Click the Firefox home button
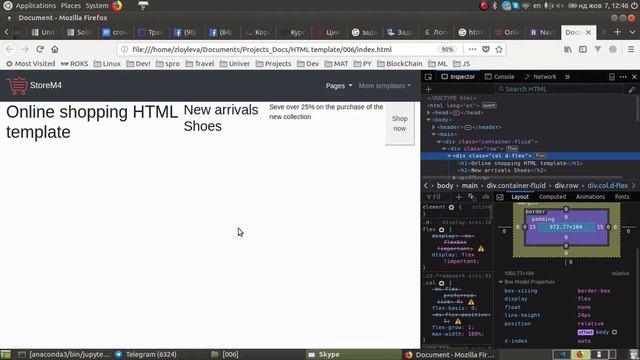640x360 pixels. pos(55,49)
